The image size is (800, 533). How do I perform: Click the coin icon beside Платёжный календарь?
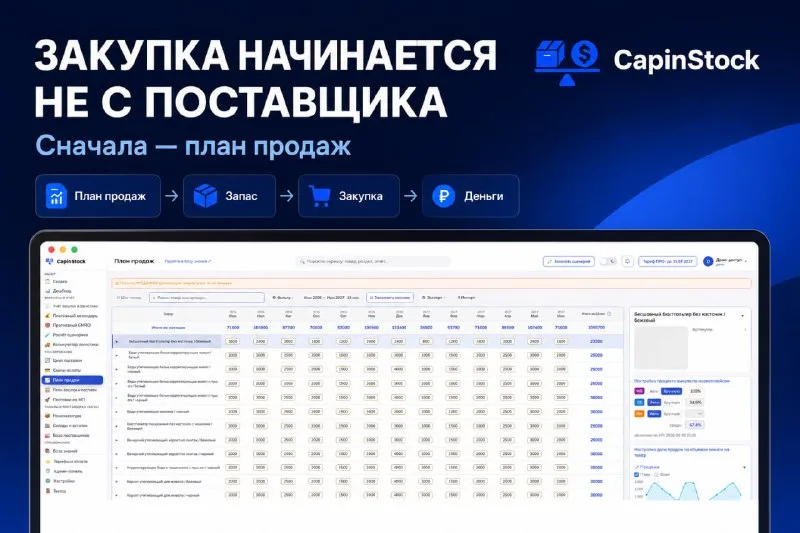[47, 316]
